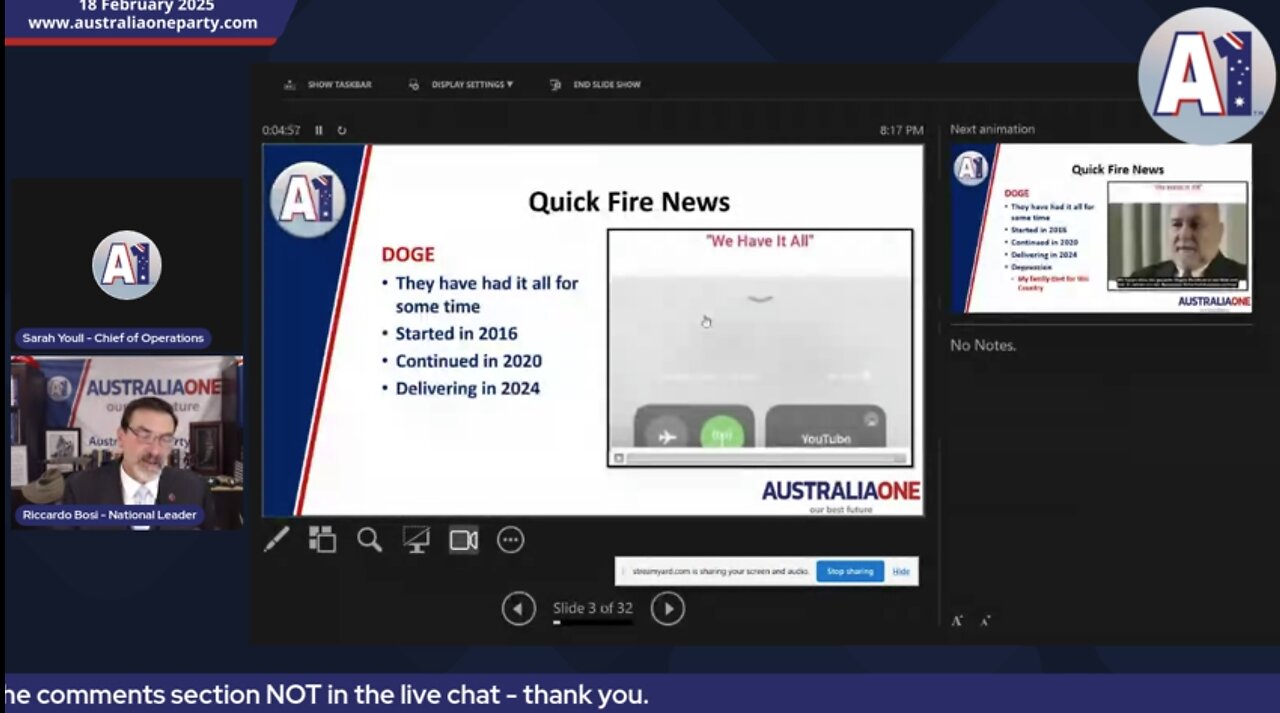This screenshot has width=1280, height=713.
Task: Click the www.australiaoneparty.com address
Action: 143,23
